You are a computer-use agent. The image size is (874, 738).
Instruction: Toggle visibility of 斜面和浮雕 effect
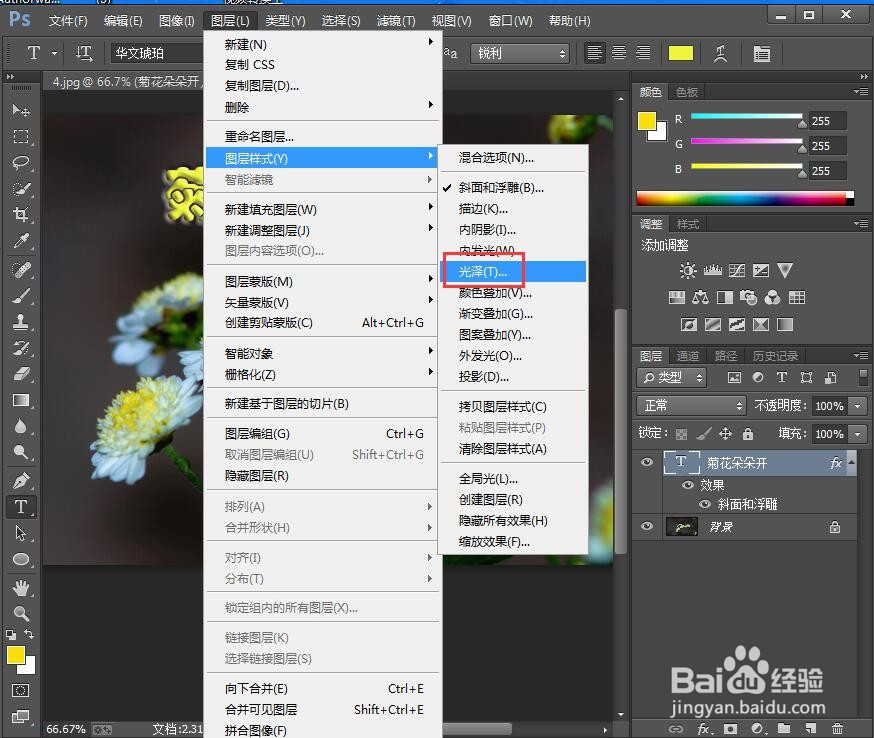point(705,504)
